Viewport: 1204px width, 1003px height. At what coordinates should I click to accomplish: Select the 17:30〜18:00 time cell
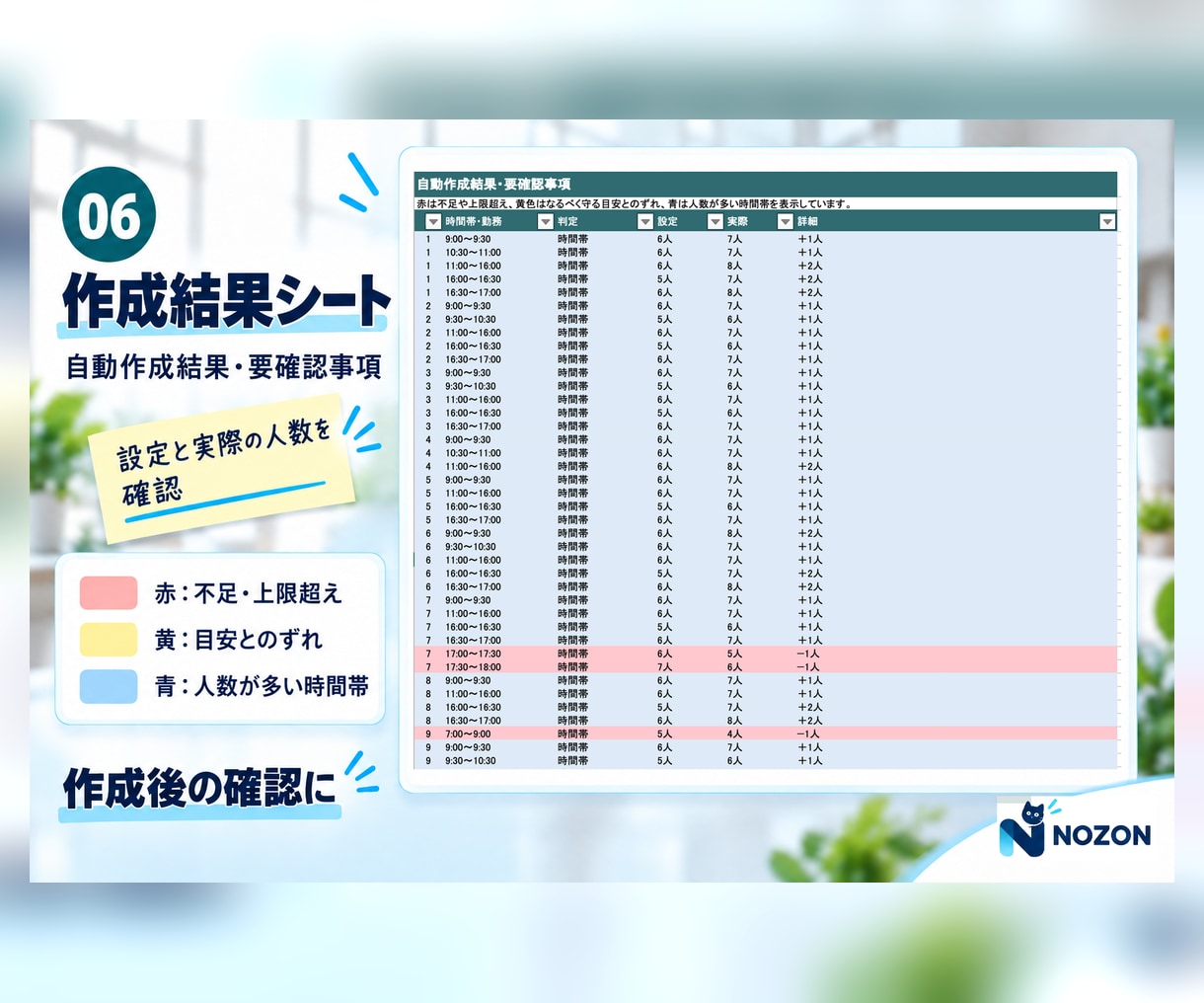point(473,667)
